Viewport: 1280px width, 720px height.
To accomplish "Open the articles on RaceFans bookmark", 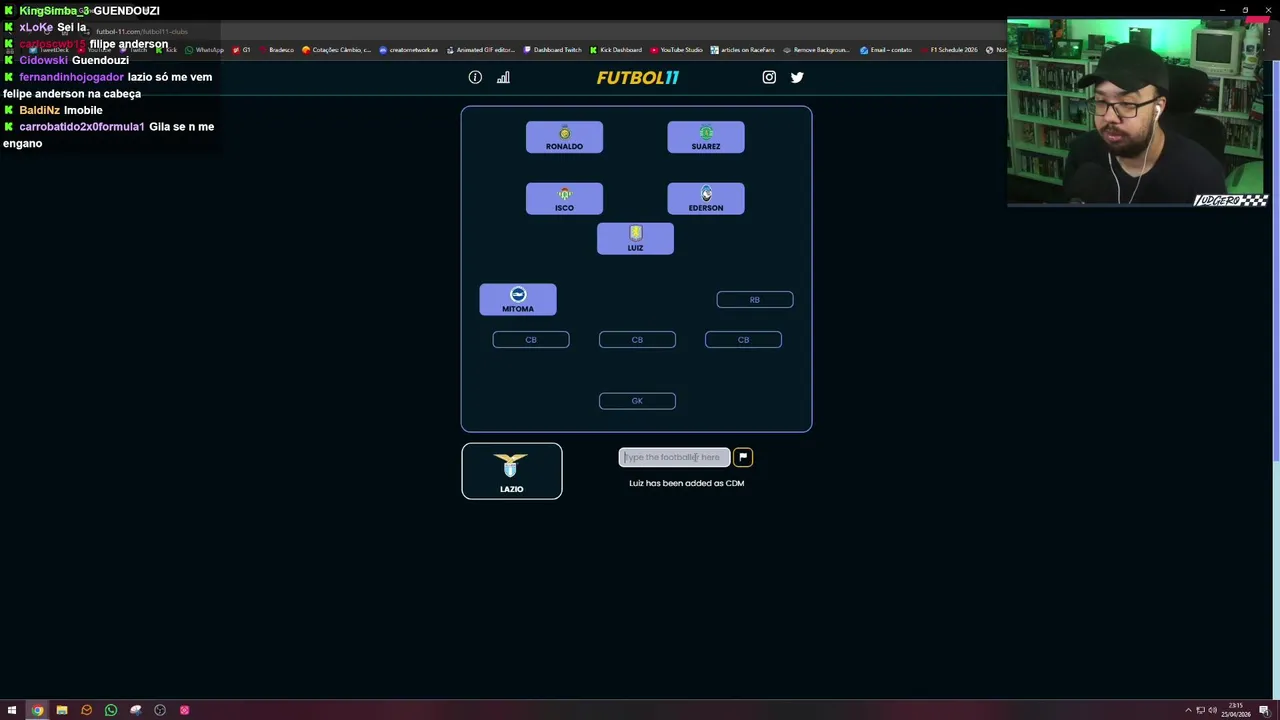I will click(743, 50).
